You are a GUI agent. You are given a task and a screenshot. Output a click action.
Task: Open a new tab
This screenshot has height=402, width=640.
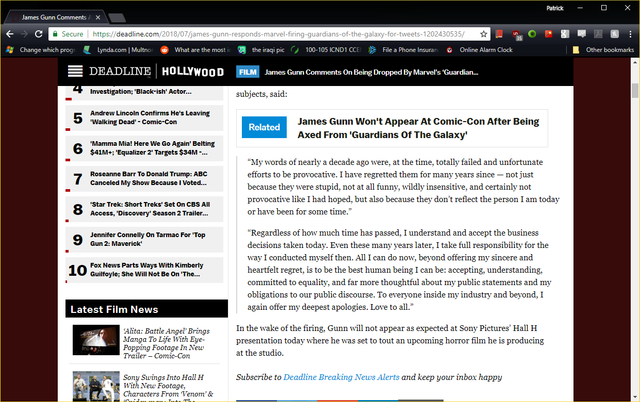(x=117, y=18)
